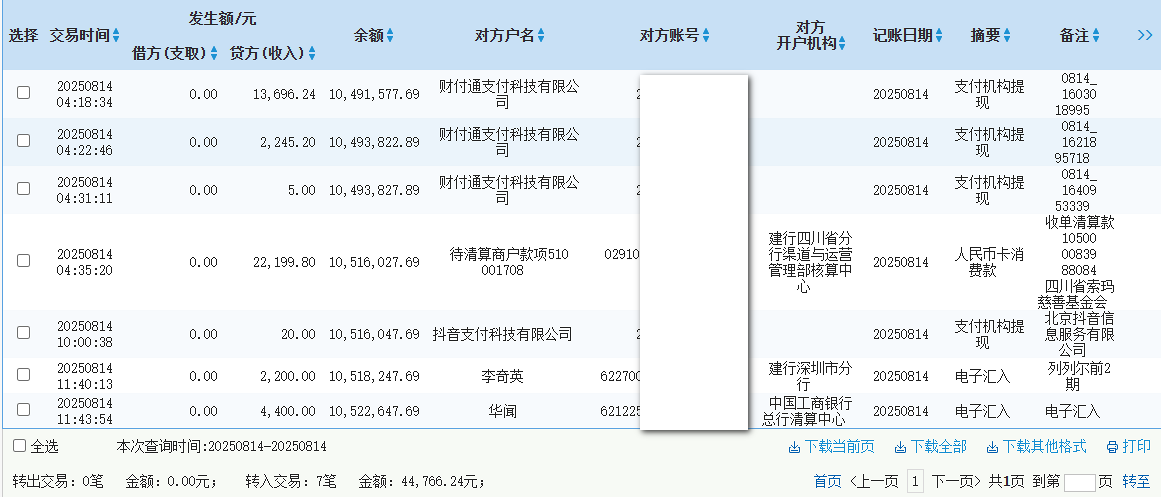The height and width of the screenshot is (497, 1161).
Task: Sort by 对方账号 column arrows
Action: tap(706, 35)
